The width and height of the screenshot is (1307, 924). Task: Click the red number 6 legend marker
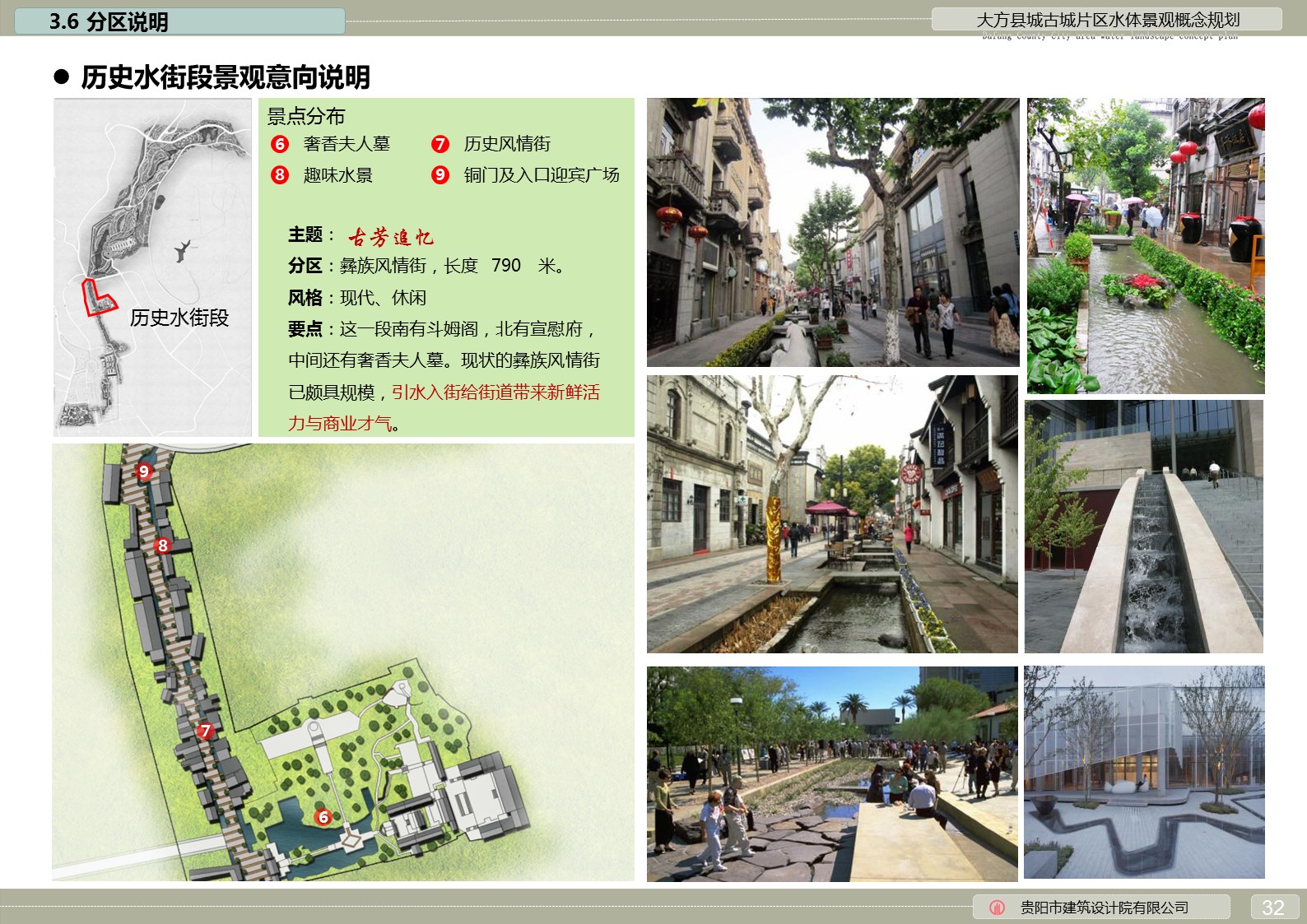[x=280, y=144]
